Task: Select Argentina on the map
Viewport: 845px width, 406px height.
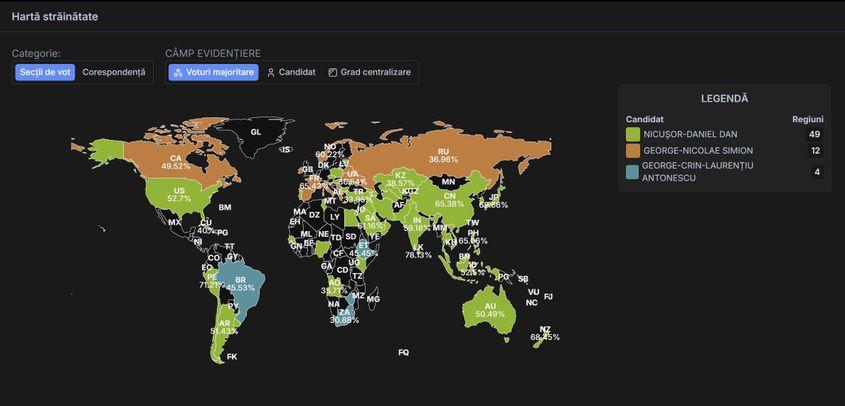Action: pos(225,325)
